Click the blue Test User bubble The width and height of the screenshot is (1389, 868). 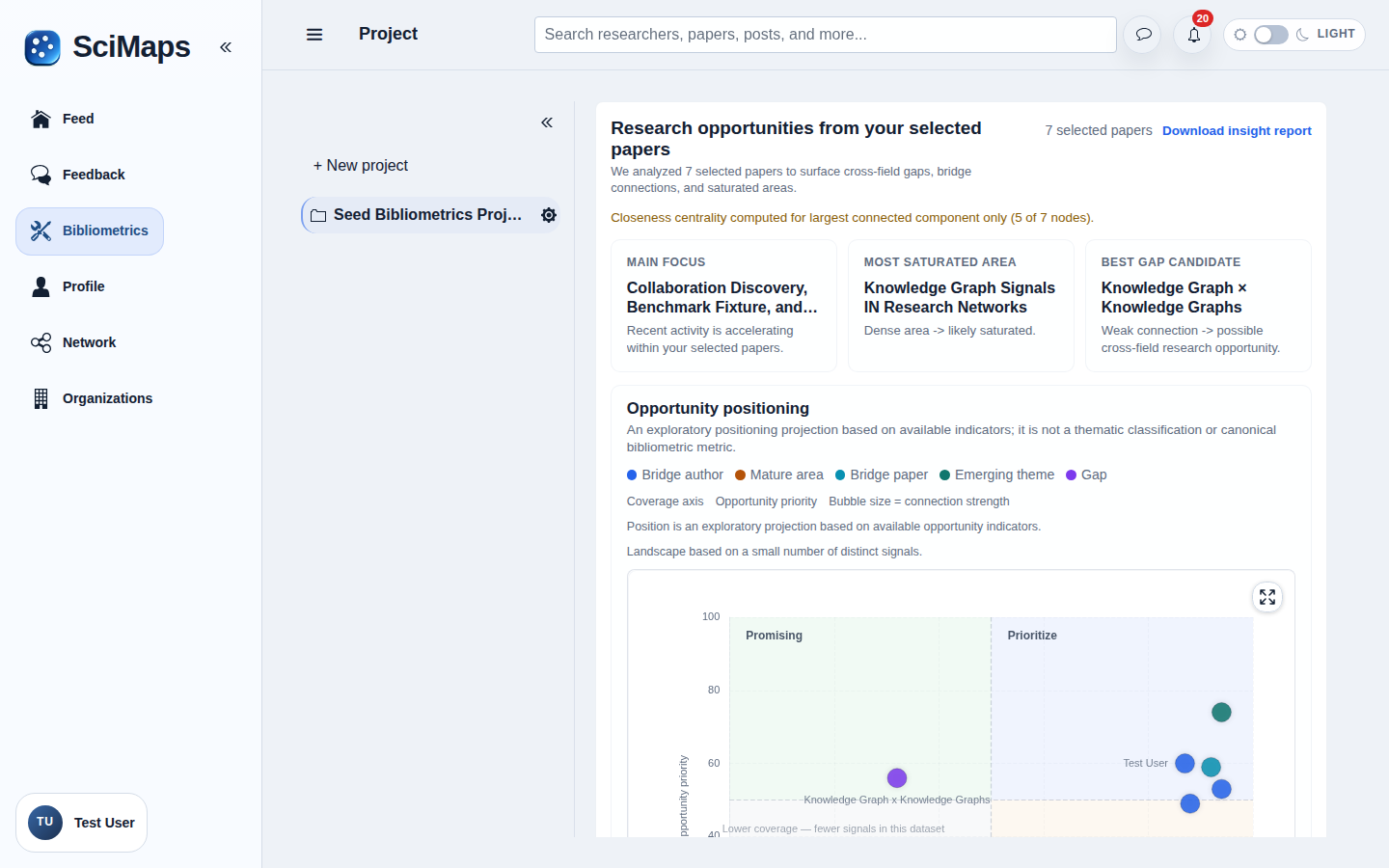pyautogui.click(x=1185, y=764)
